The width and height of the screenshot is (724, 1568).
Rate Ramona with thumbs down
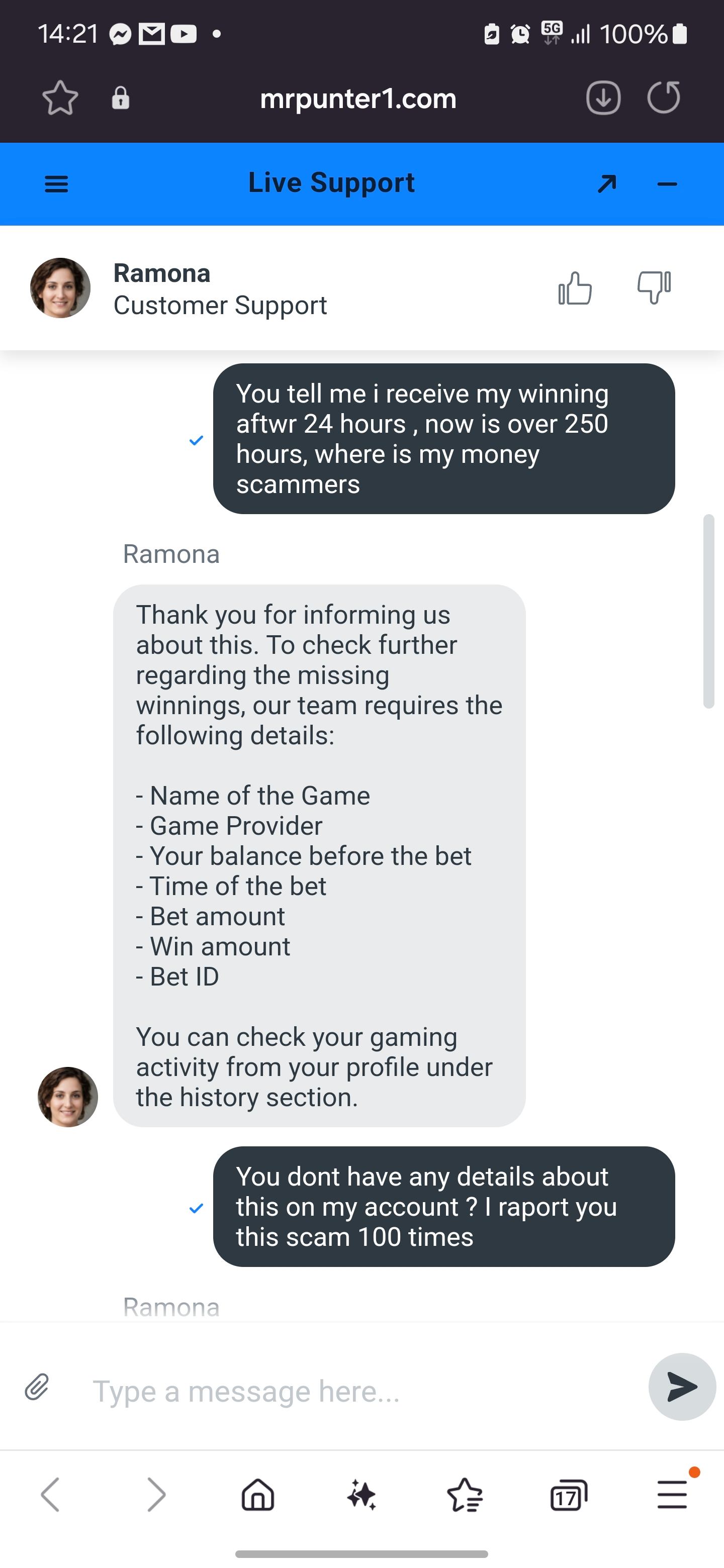(654, 287)
